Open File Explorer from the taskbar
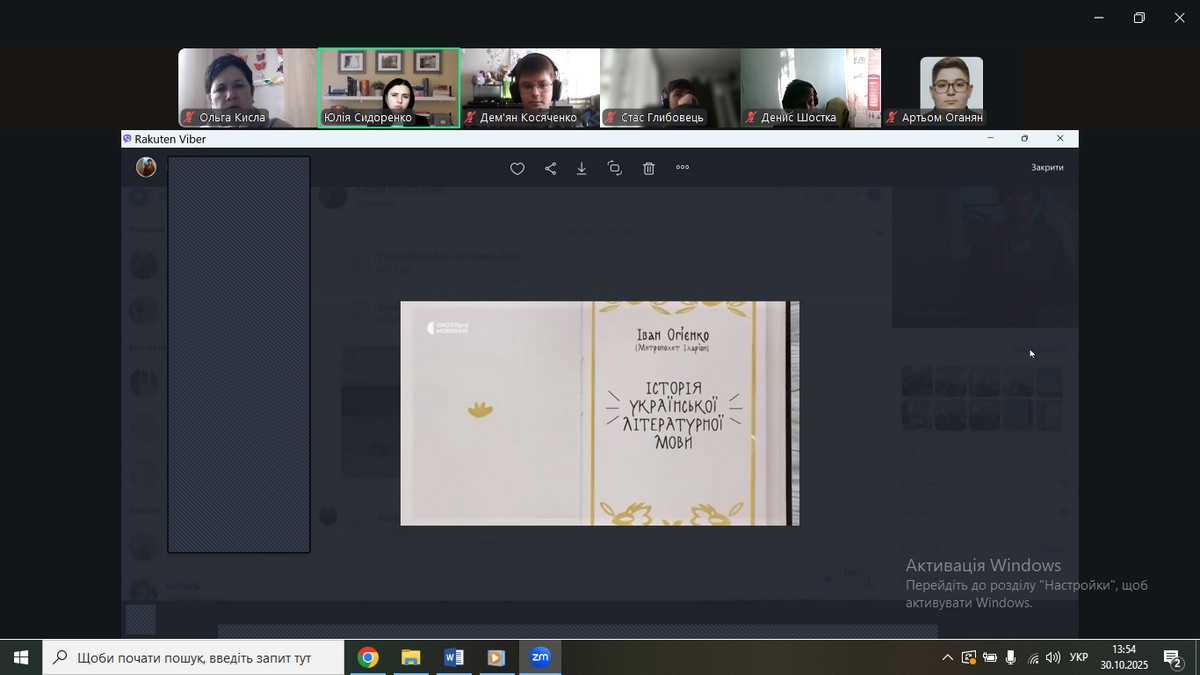The height and width of the screenshot is (675, 1200). coord(411,657)
